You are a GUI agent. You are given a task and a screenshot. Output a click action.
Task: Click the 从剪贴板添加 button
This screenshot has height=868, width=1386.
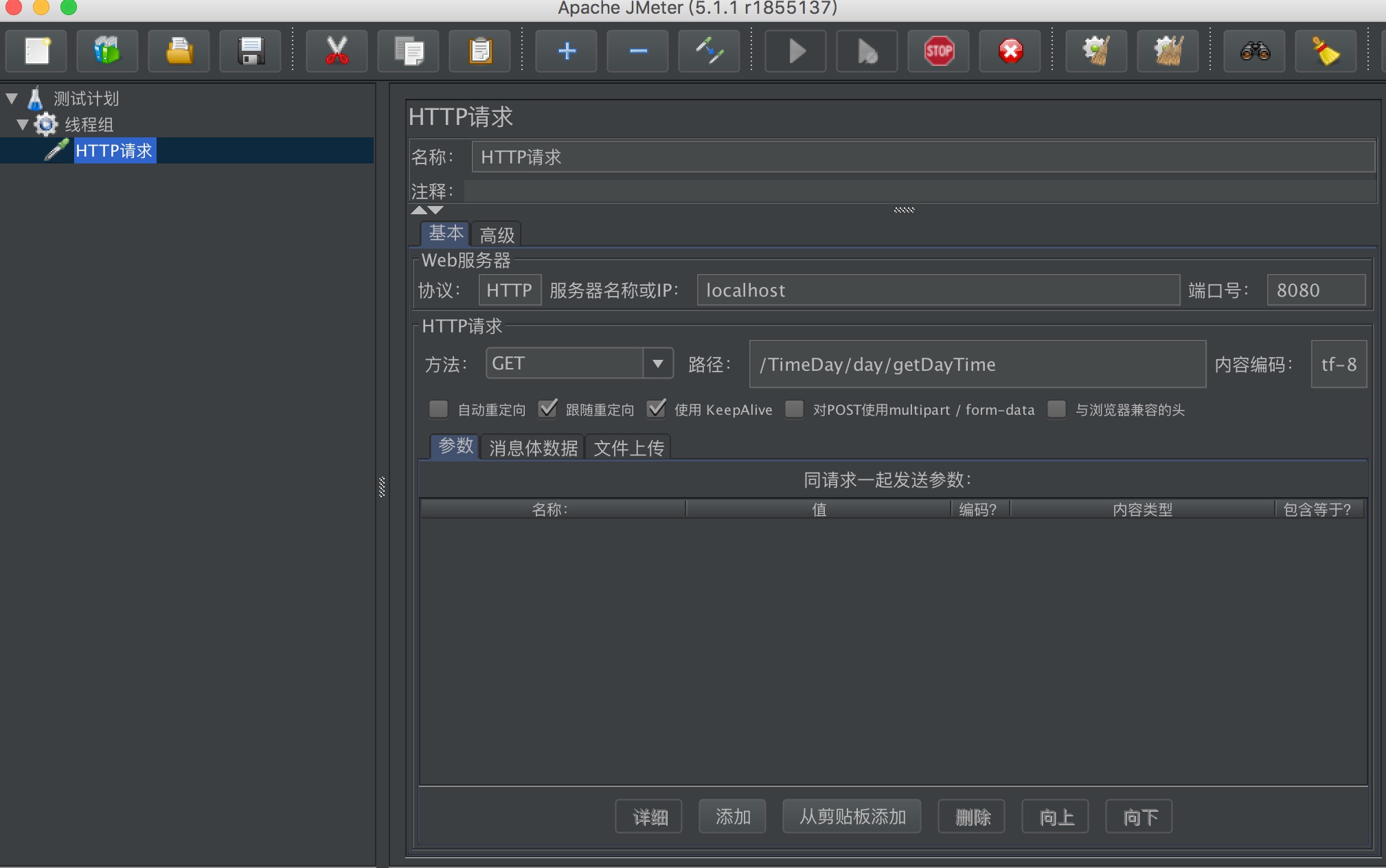pyautogui.click(x=852, y=816)
